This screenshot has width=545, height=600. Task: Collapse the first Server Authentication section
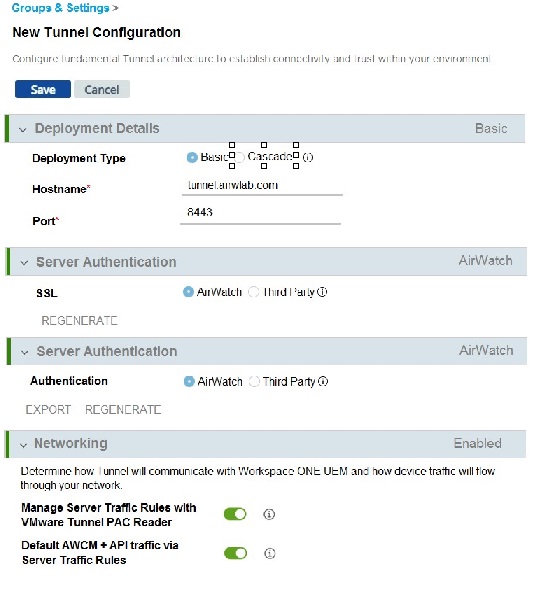(x=24, y=263)
